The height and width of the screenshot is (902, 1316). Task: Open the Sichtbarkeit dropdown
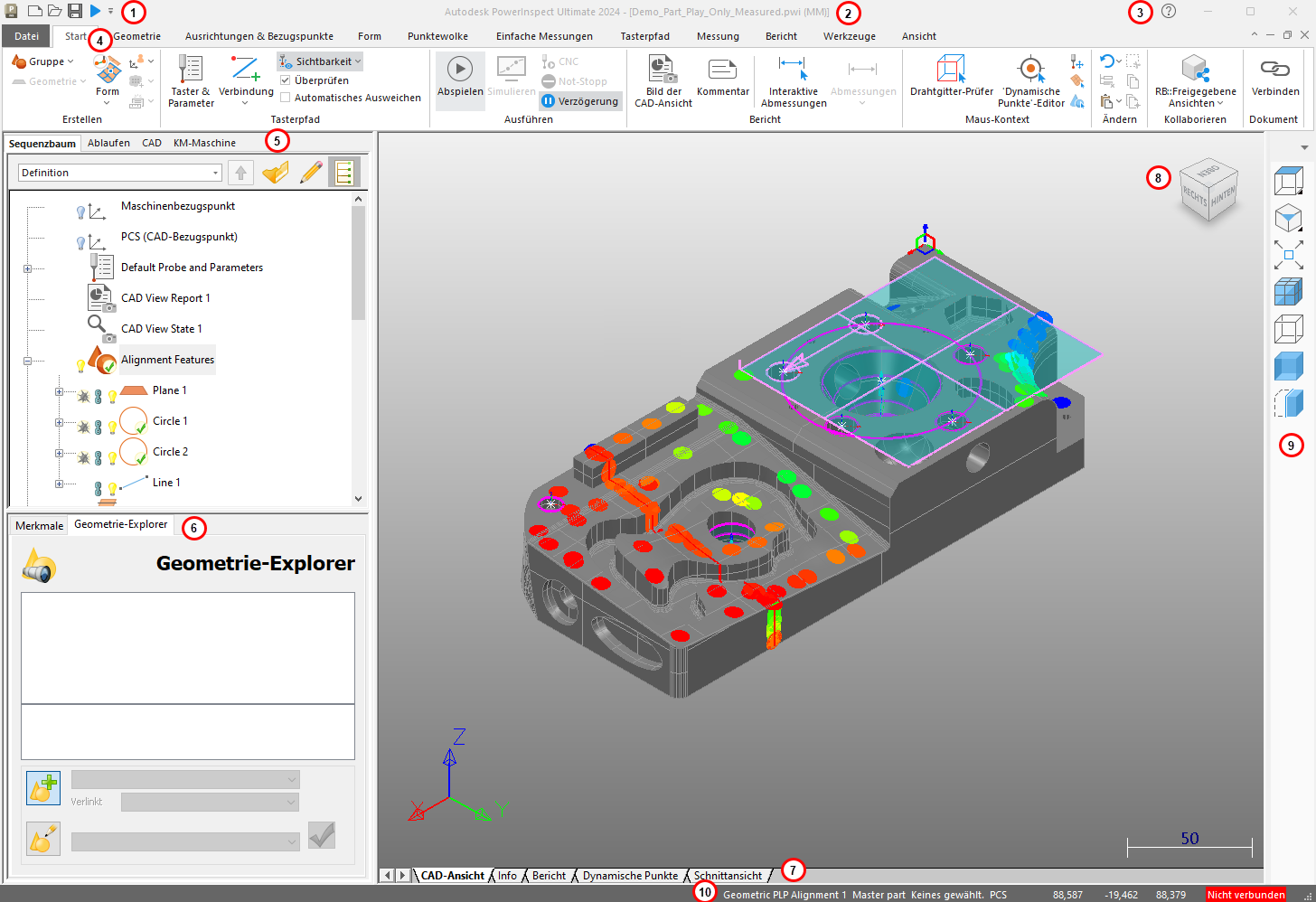coord(320,61)
